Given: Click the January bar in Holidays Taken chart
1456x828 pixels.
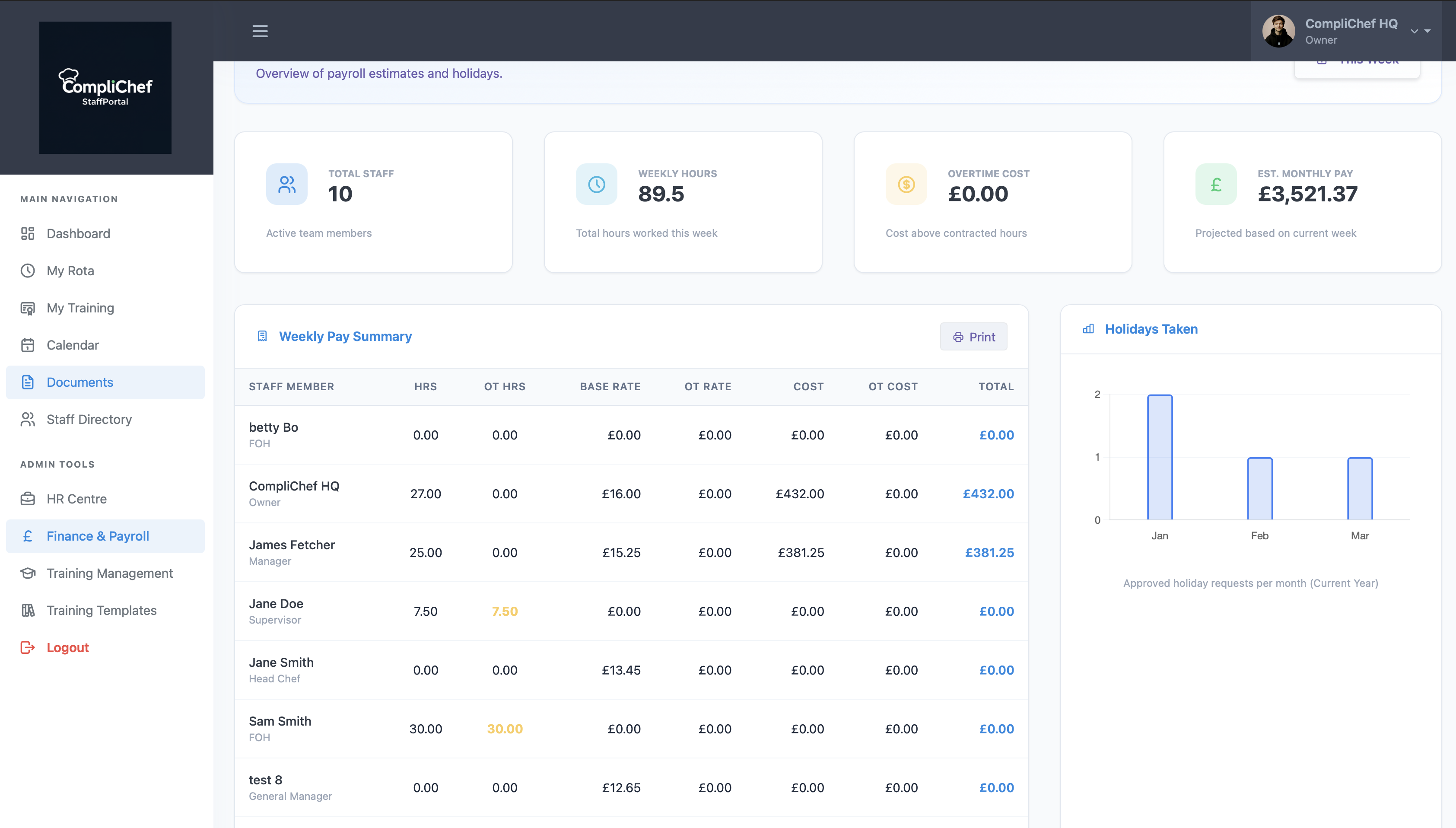Looking at the screenshot, I should click(1160, 455).
